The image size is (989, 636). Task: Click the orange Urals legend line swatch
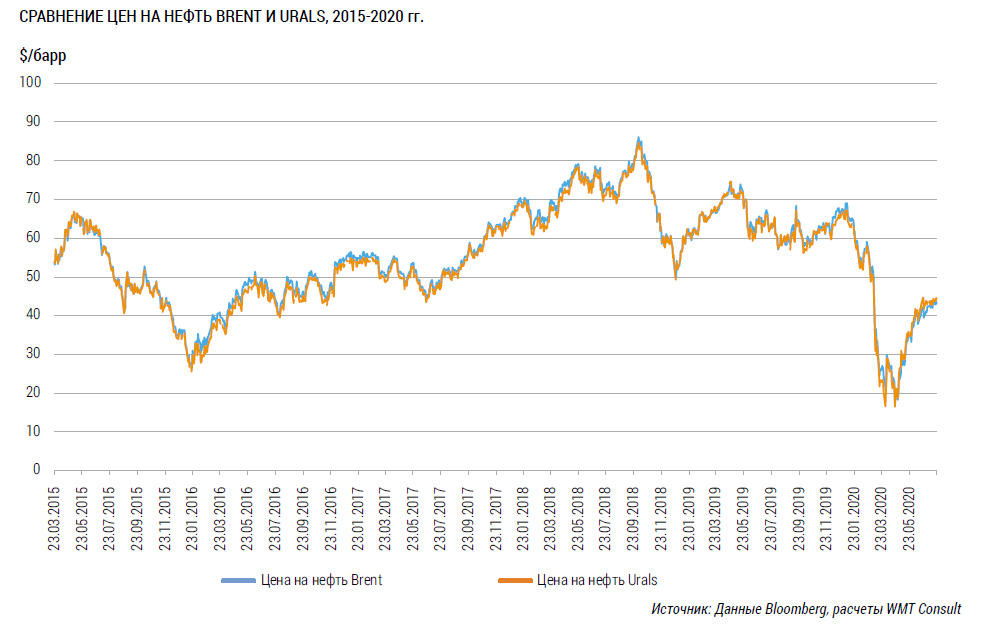pos(514,580)
